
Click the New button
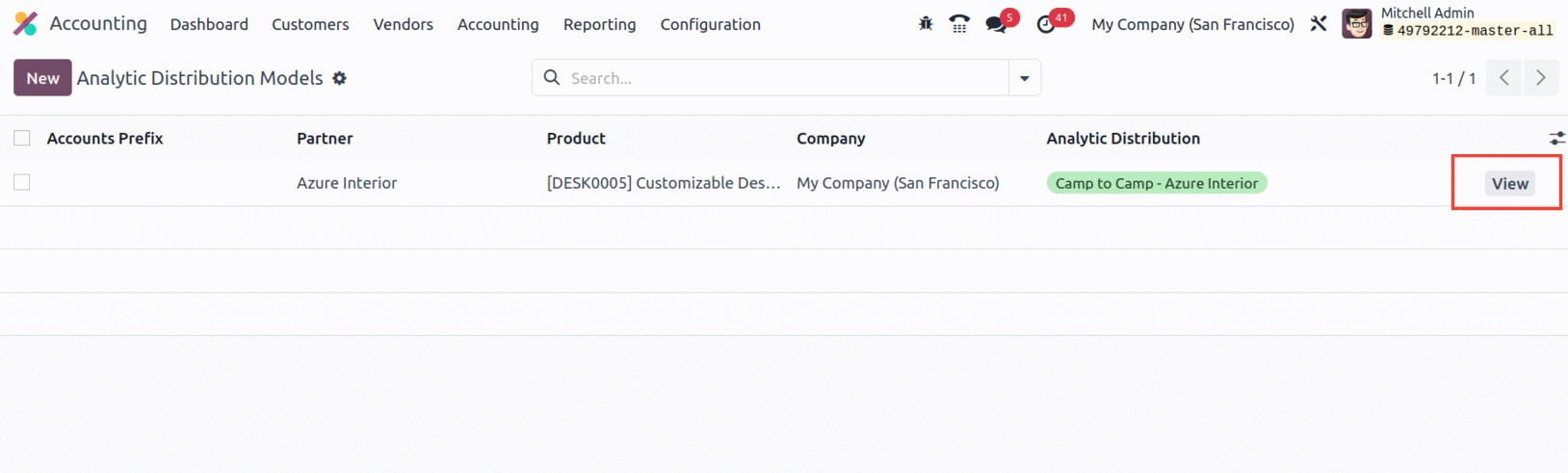point(42,78)
